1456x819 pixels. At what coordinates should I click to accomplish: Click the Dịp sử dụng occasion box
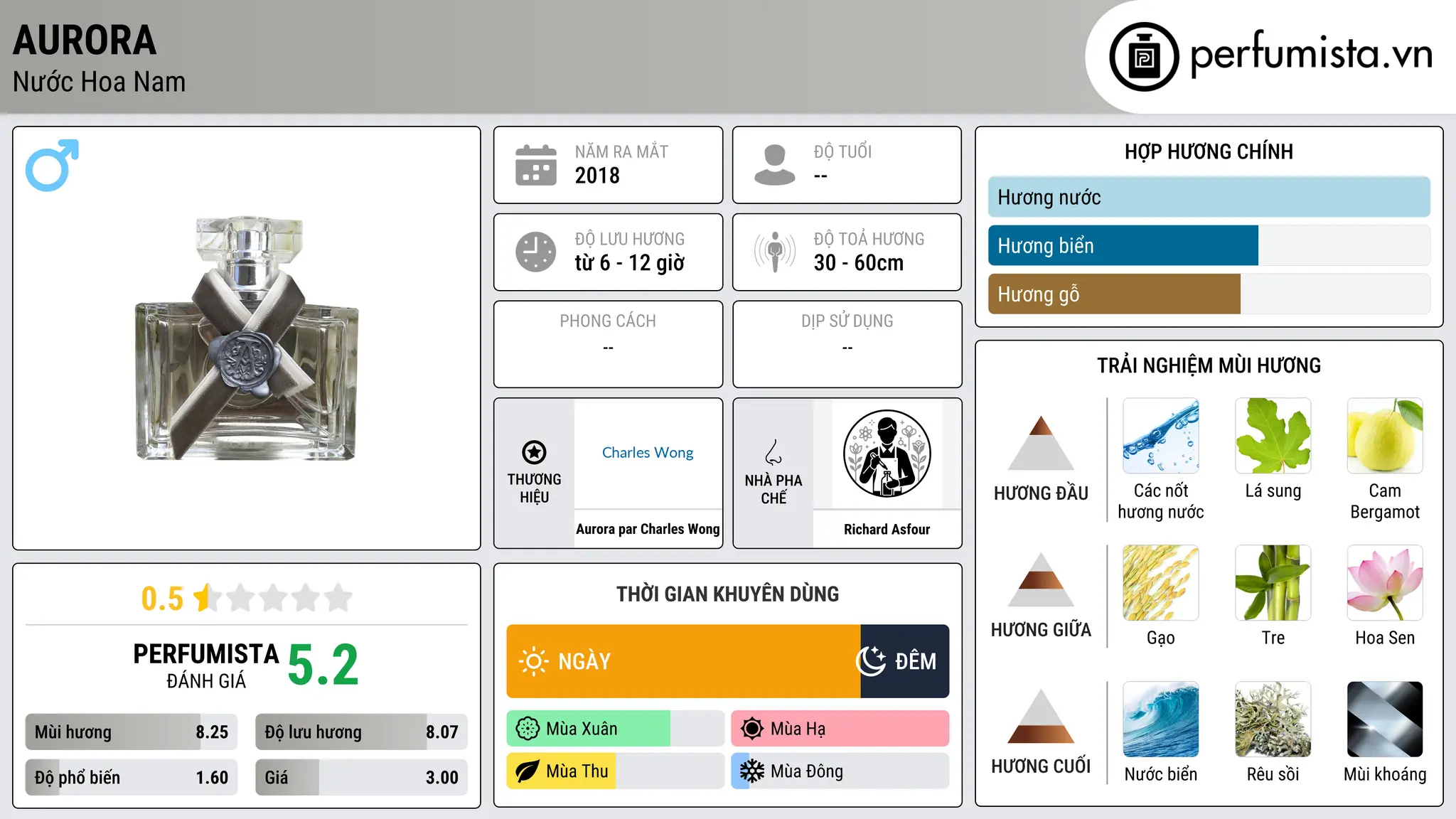click(847, 344)
